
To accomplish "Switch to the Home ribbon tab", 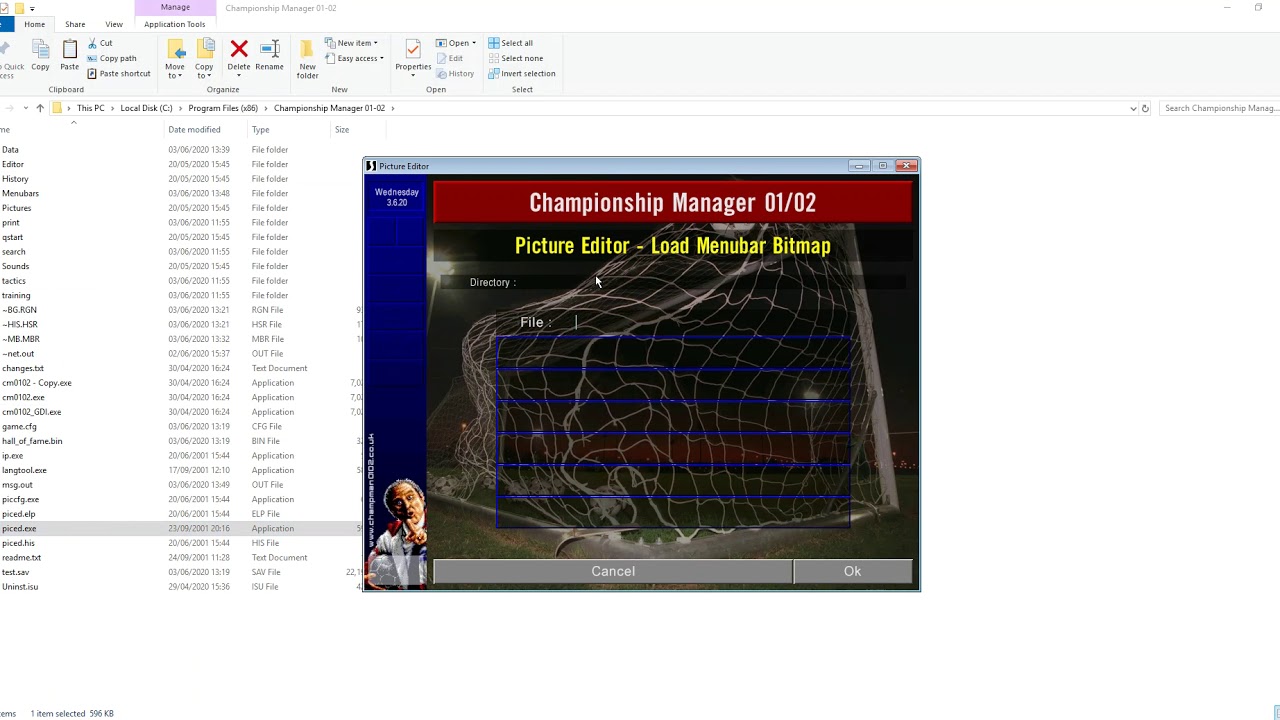I will tap(34, 24).
